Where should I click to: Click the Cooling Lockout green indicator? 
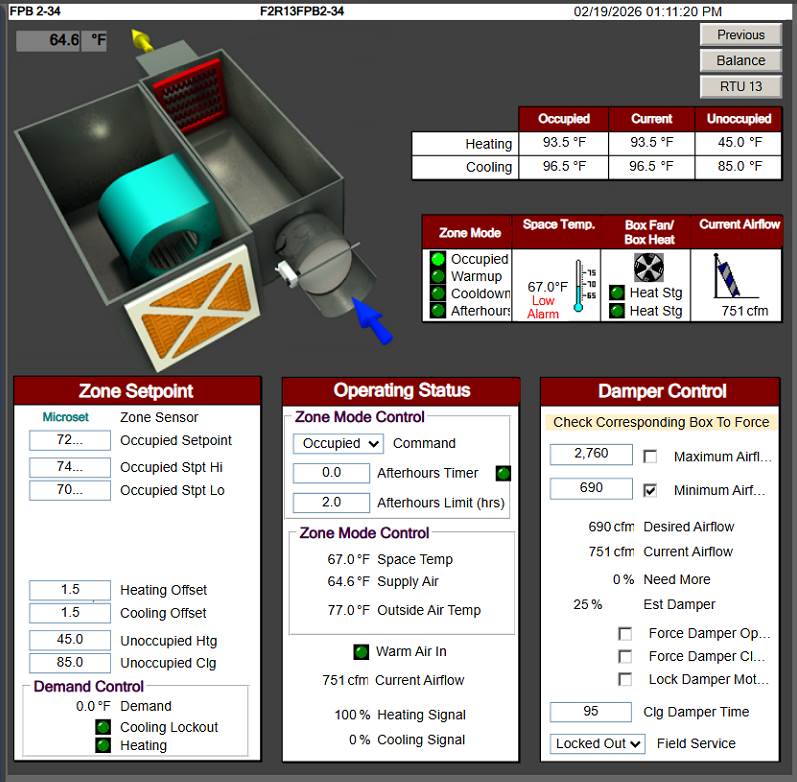(103, 727)
